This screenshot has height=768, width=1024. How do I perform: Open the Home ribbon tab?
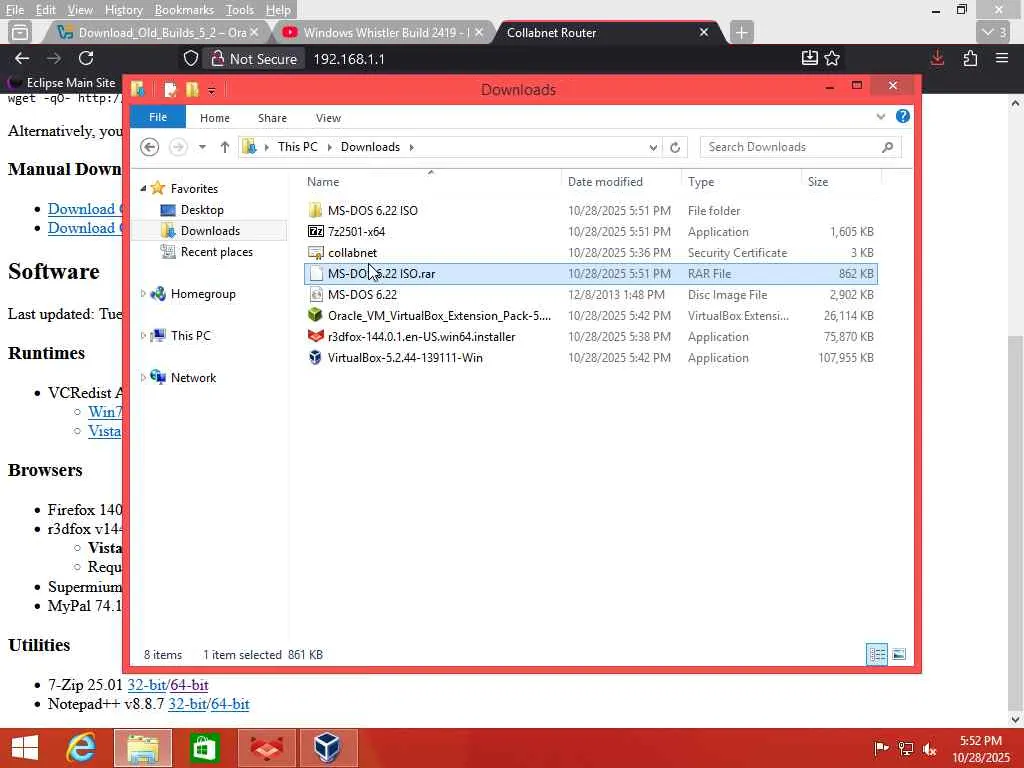tap(215, 118)
